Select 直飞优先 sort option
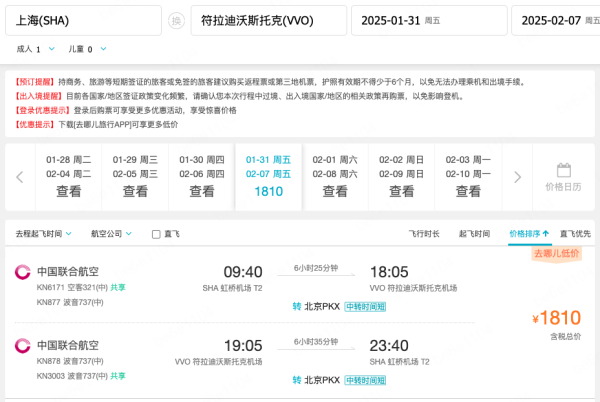Image resolution: width=600 pixels, height=402 pixels. tap(575, 234)
